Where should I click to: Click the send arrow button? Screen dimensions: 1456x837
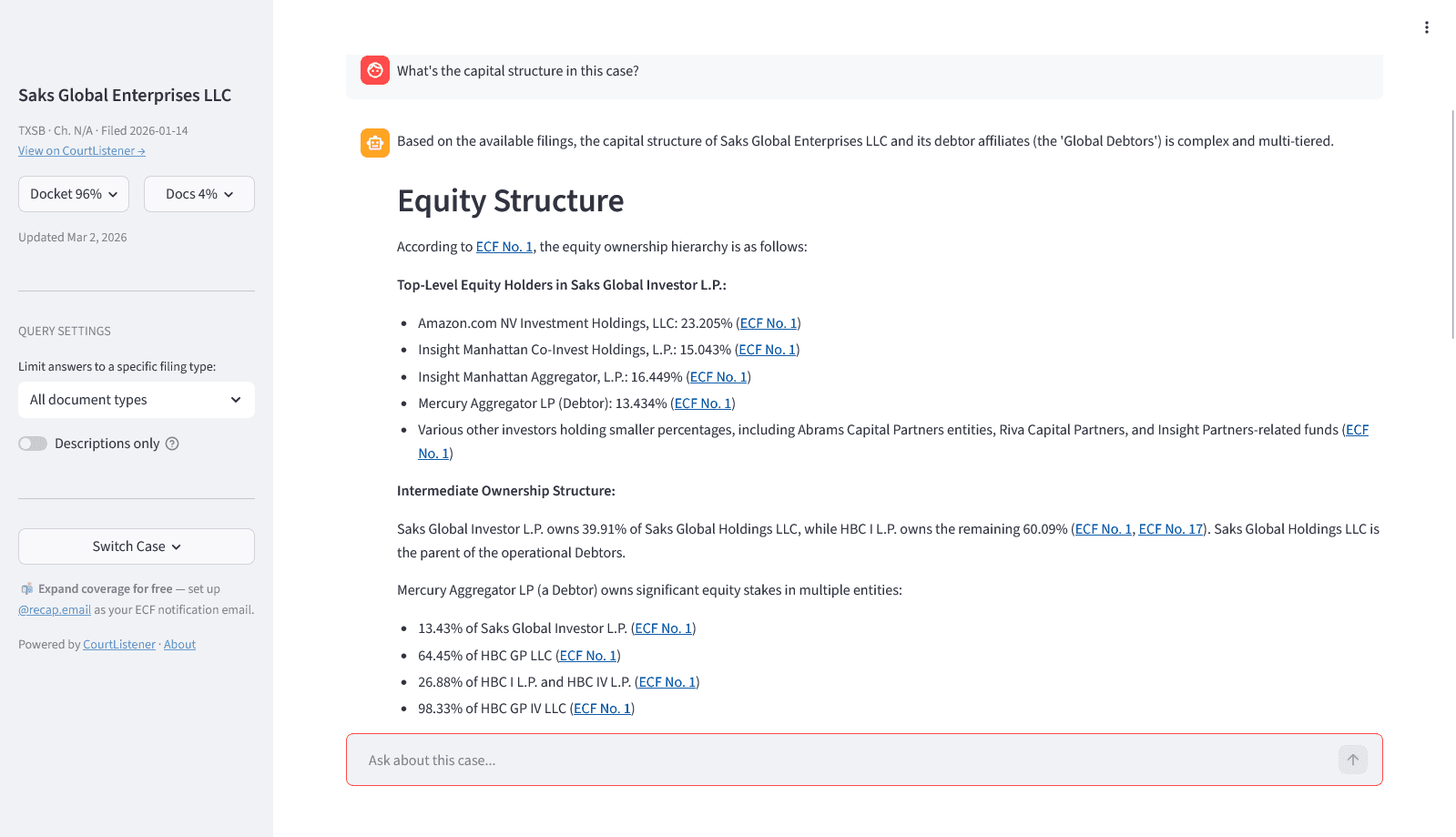pos(1353,760)
